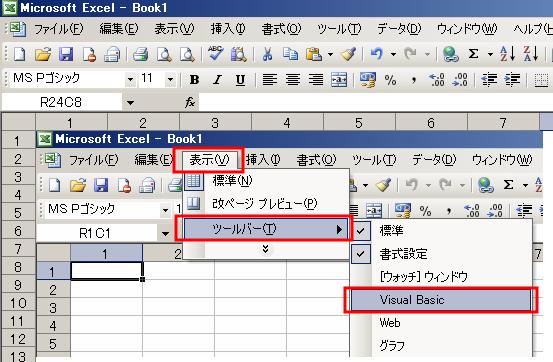
Task: Click the Print printer icon in top toolbar
Action: pyautogui.click(x=140, y=55)
